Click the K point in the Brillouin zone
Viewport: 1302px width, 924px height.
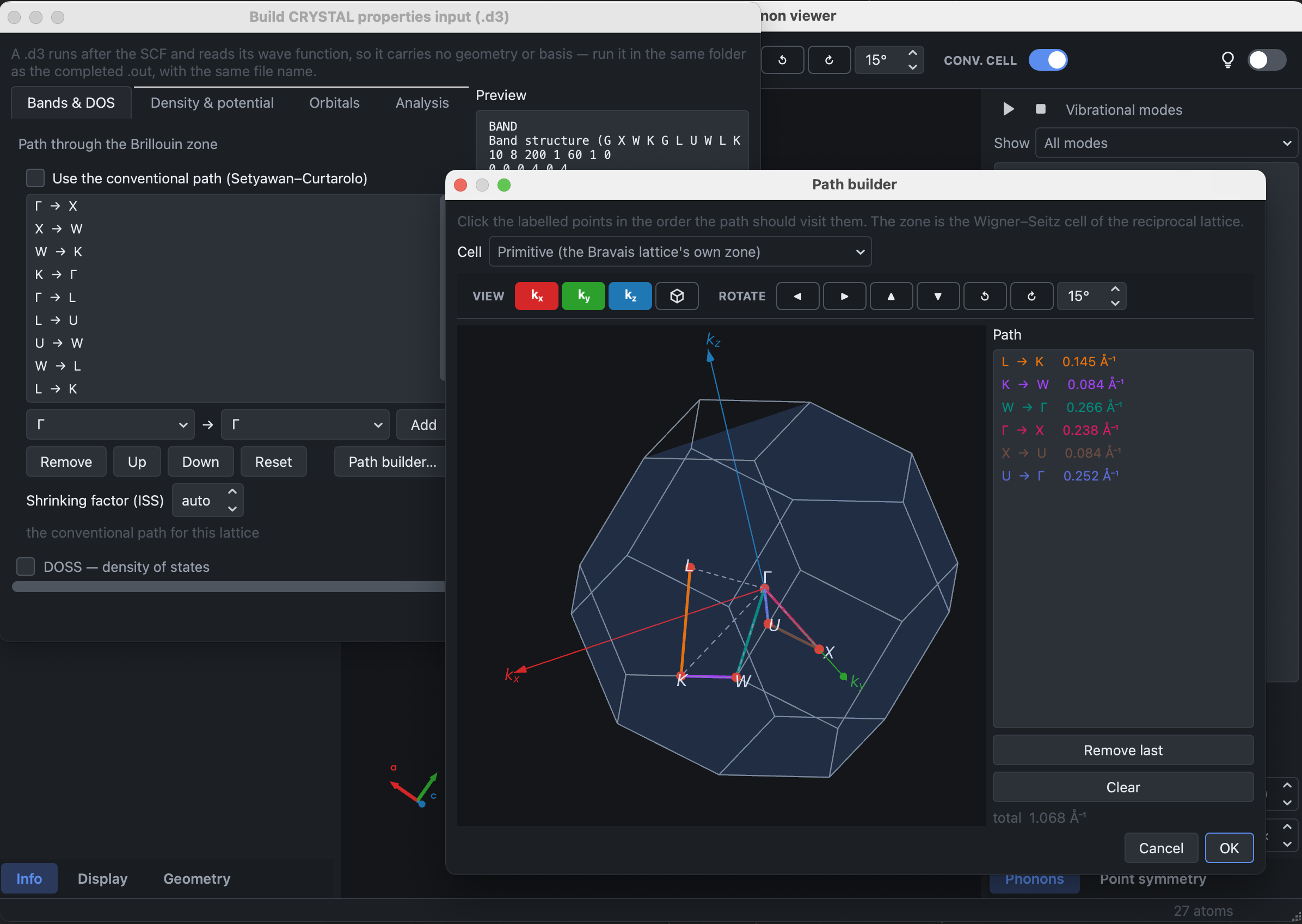[681, 676]
